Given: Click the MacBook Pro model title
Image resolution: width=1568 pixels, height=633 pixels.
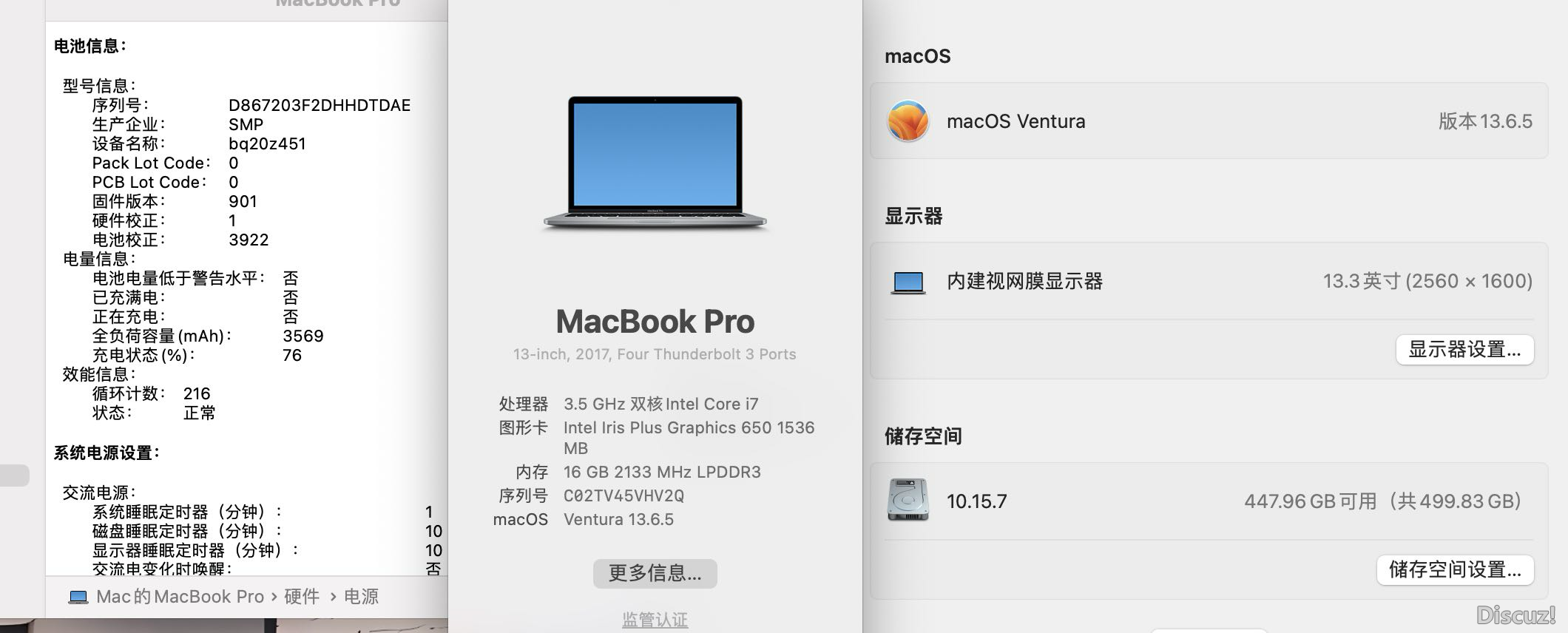Looking at the screenshot, I should (x=655, y=322).
